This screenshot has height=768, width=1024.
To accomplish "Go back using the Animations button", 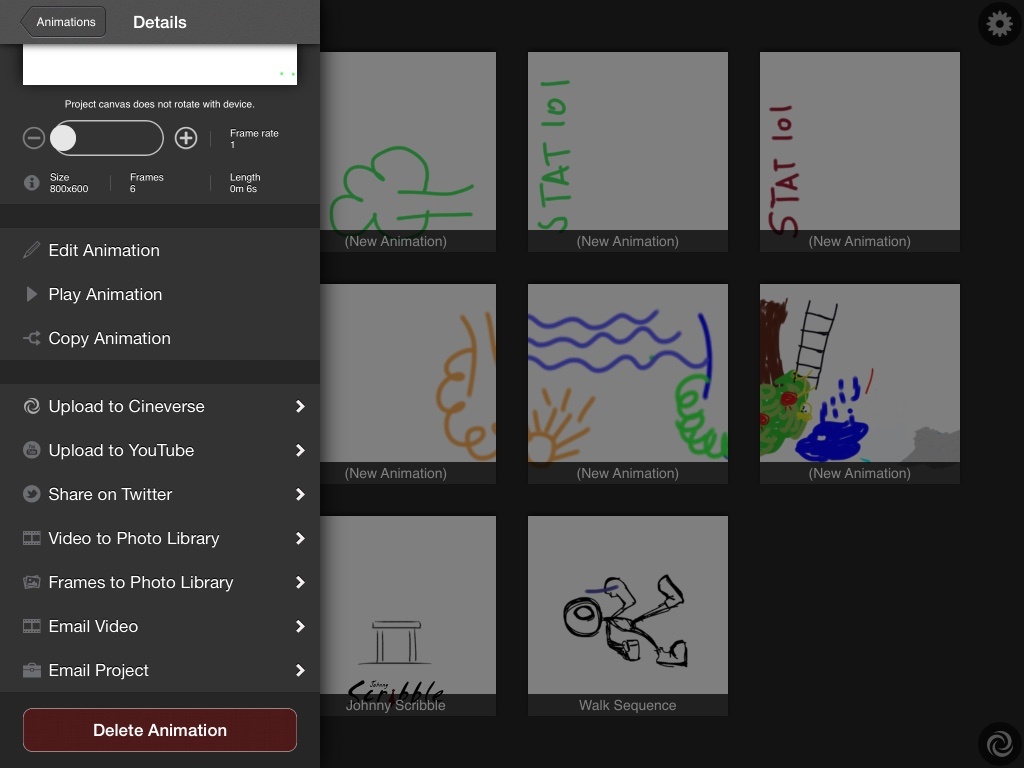I will [64, 22].
